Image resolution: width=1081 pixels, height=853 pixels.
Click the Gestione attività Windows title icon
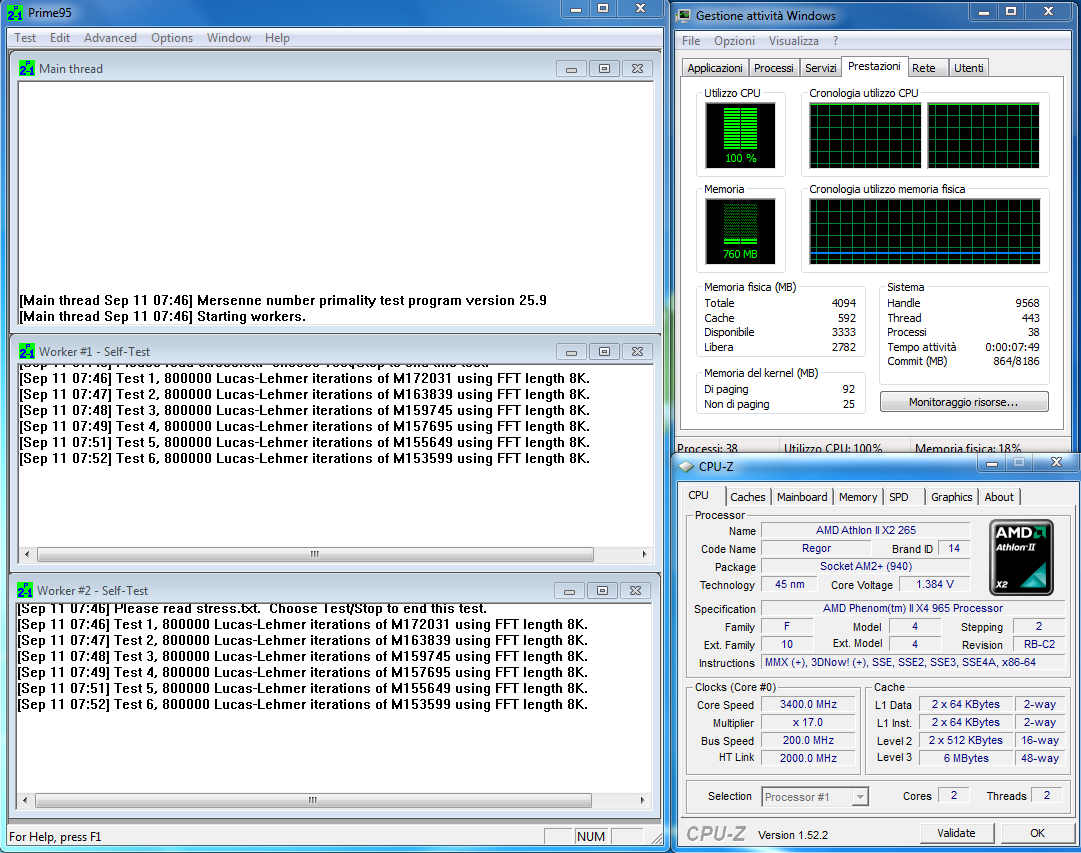pos(684,15)
